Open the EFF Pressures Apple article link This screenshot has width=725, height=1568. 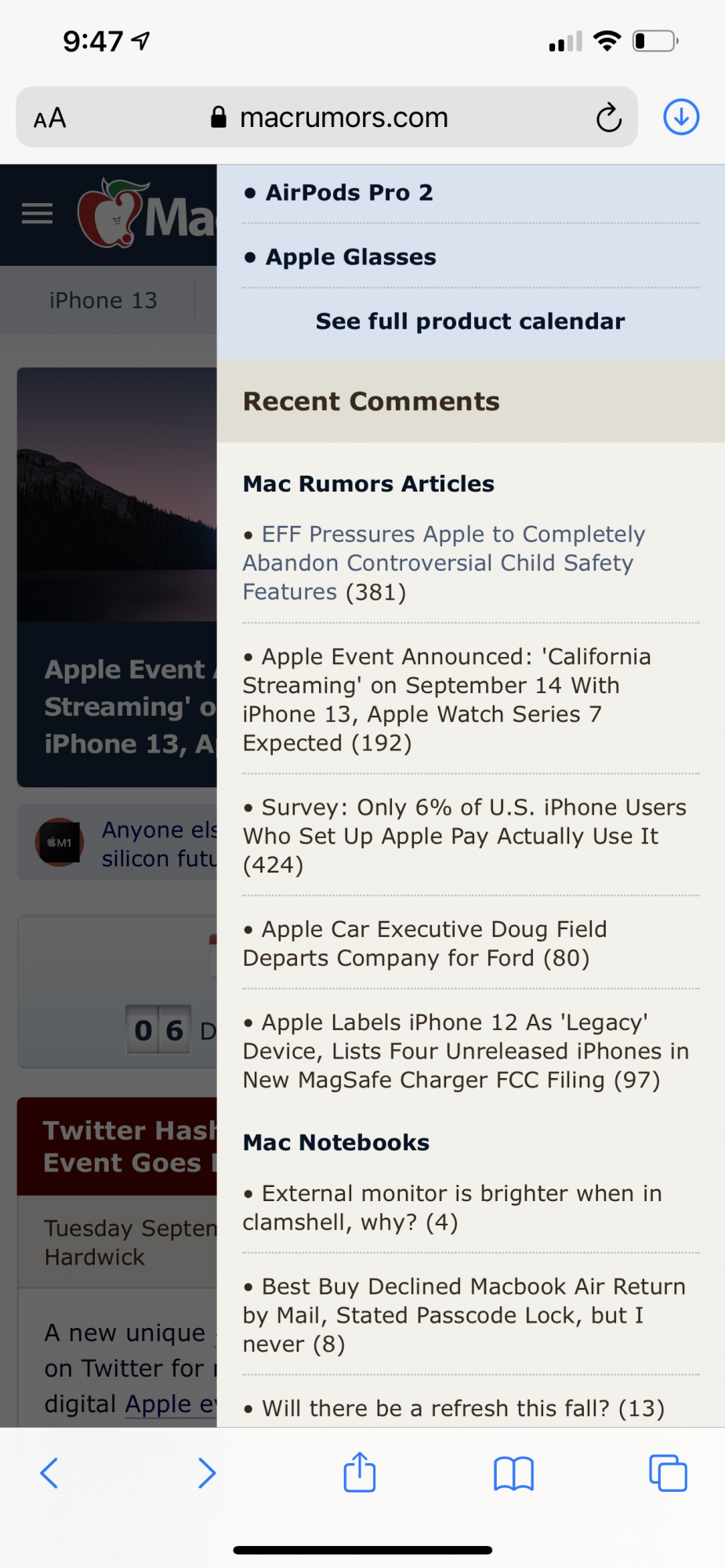[x=444, y=563]
